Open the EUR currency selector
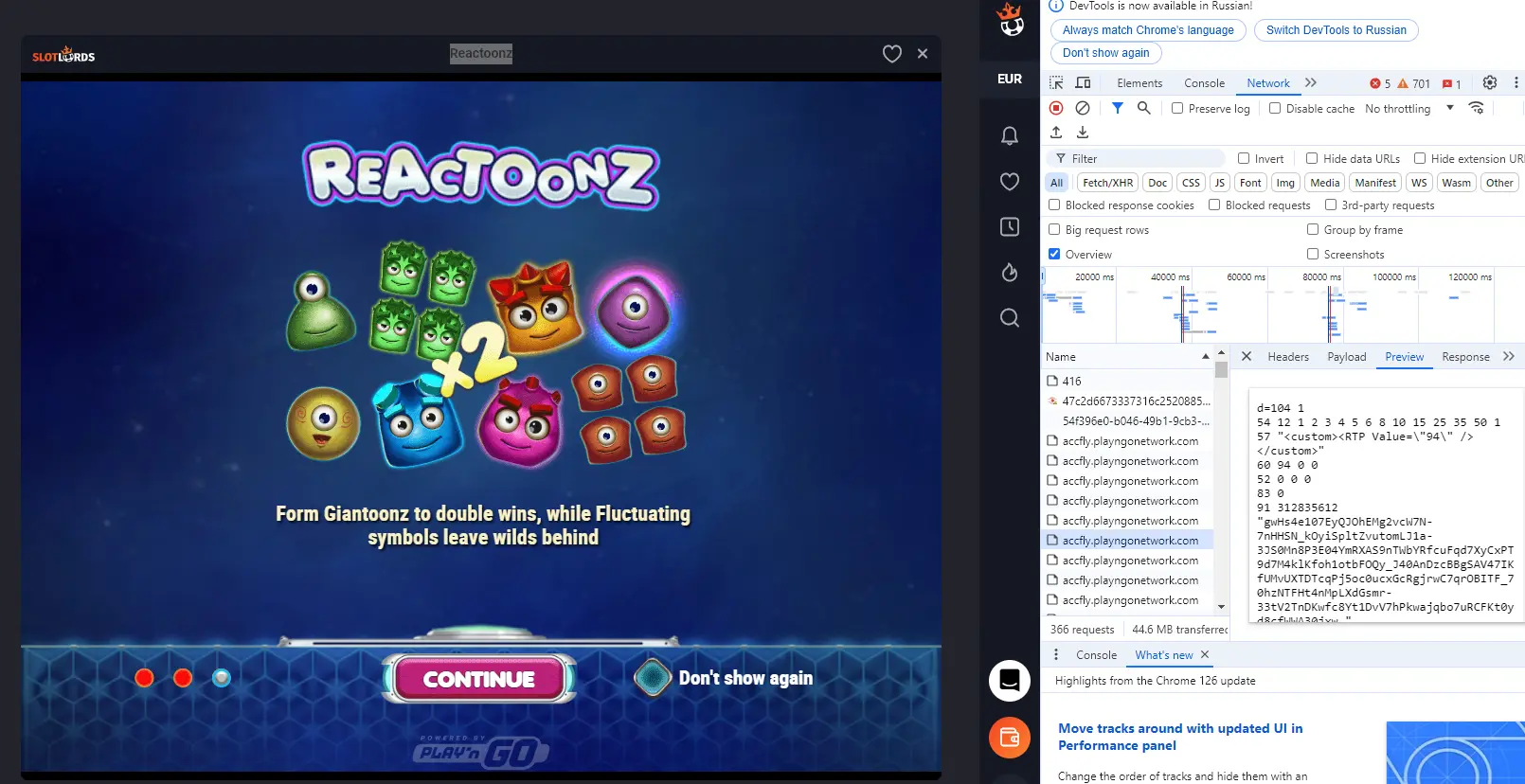 pyautogui.click(x=1010, y=79)
